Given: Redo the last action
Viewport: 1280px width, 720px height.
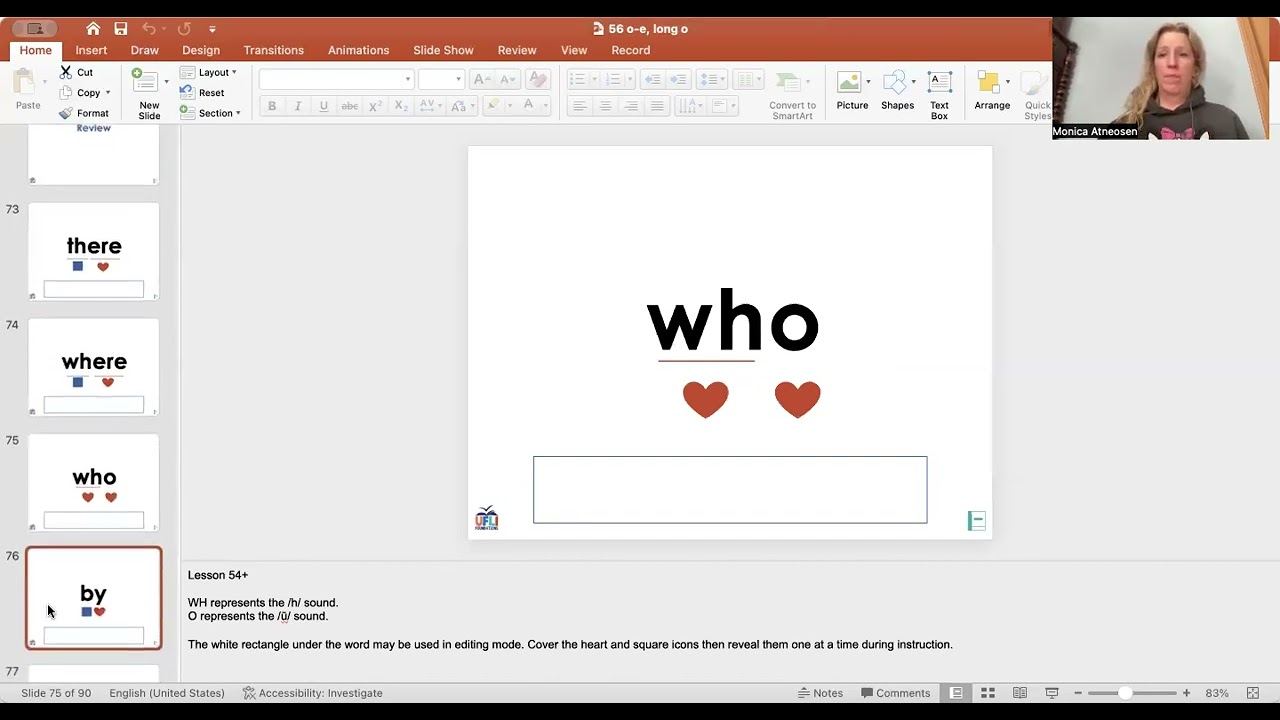Looking at the screenshot, I should click(x=185, y=29).
